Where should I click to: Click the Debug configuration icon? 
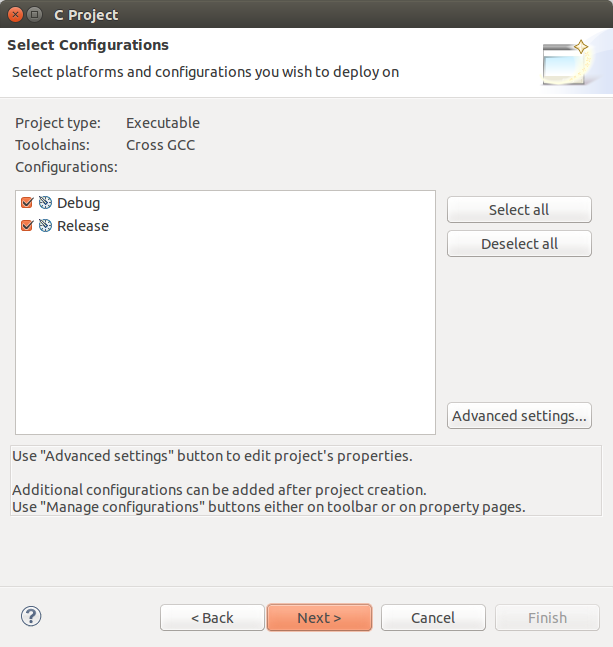coord(45,203)
